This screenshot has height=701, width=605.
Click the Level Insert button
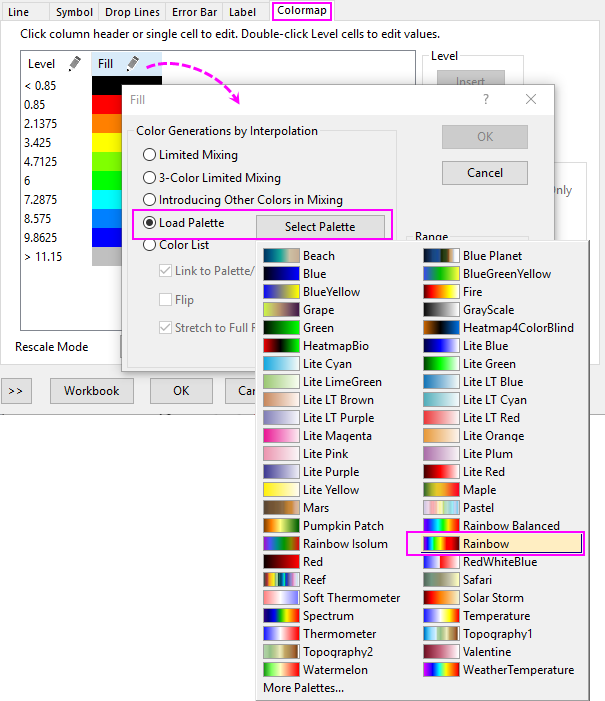click(470, 78)
